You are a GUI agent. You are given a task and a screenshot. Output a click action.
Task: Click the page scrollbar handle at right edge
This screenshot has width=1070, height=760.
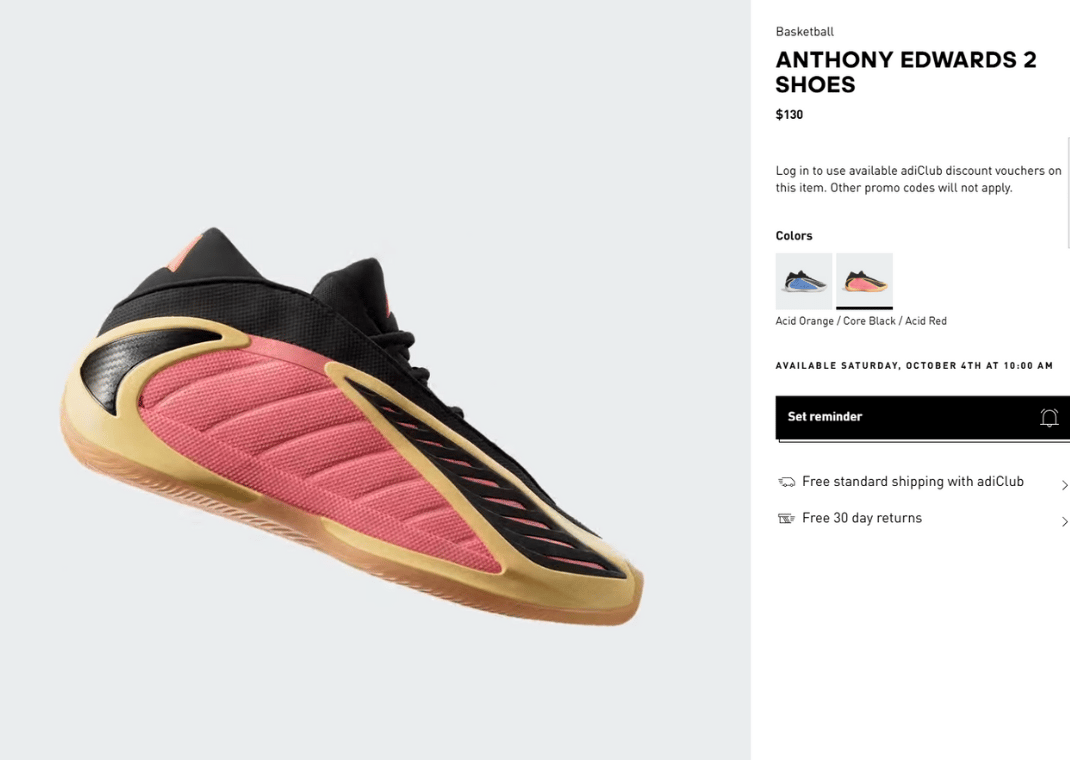click(x=1068, y=192)
